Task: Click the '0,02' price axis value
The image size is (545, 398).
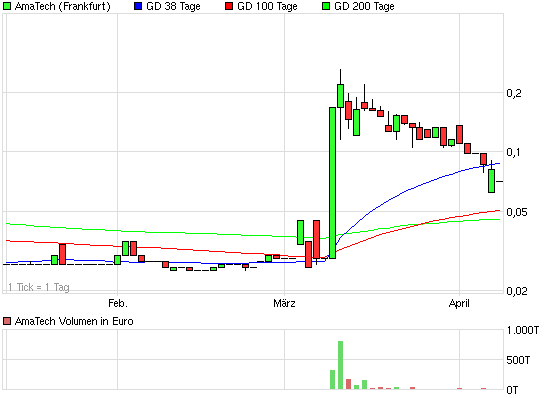Action: tap(518, 291)
